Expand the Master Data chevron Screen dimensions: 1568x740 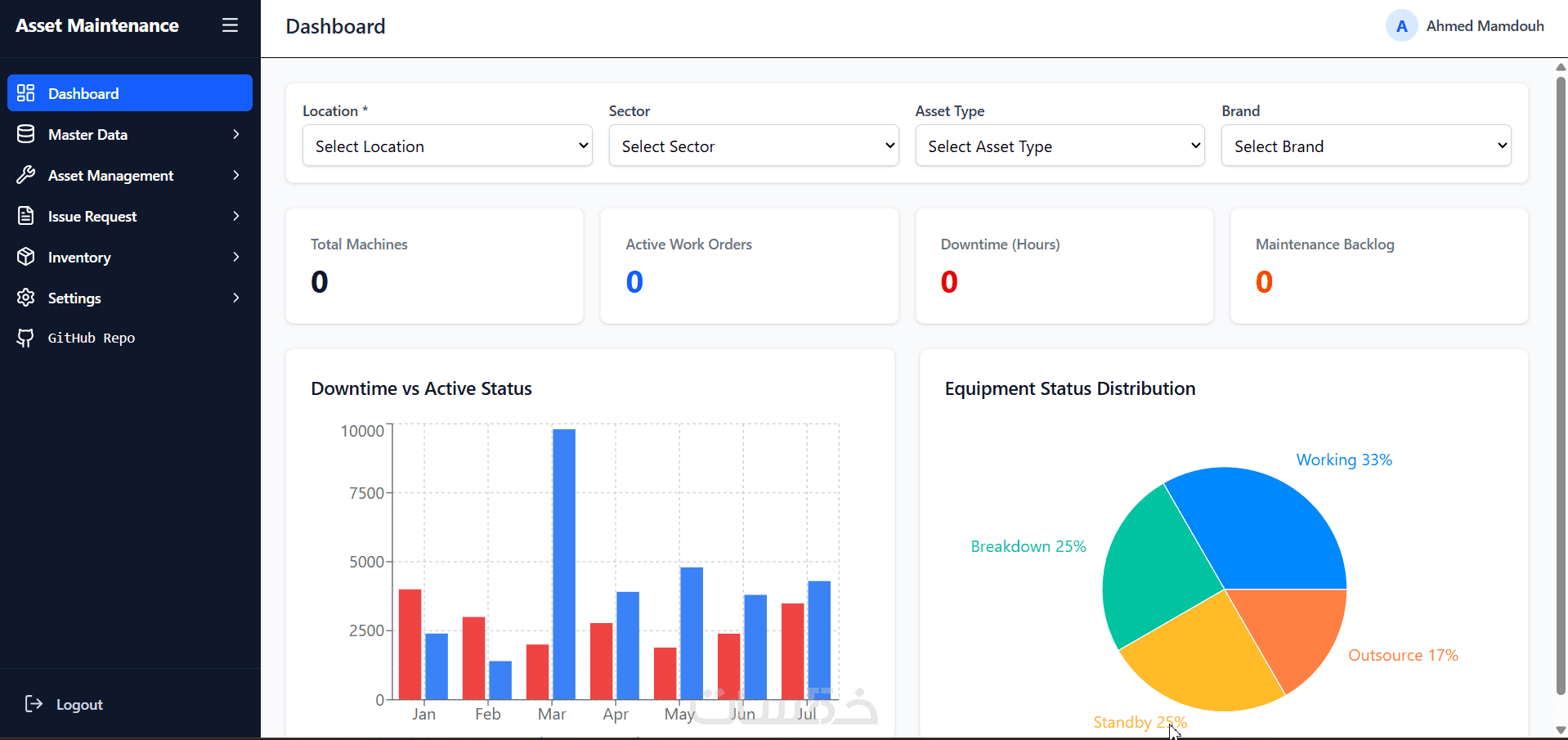pos(236,134)
